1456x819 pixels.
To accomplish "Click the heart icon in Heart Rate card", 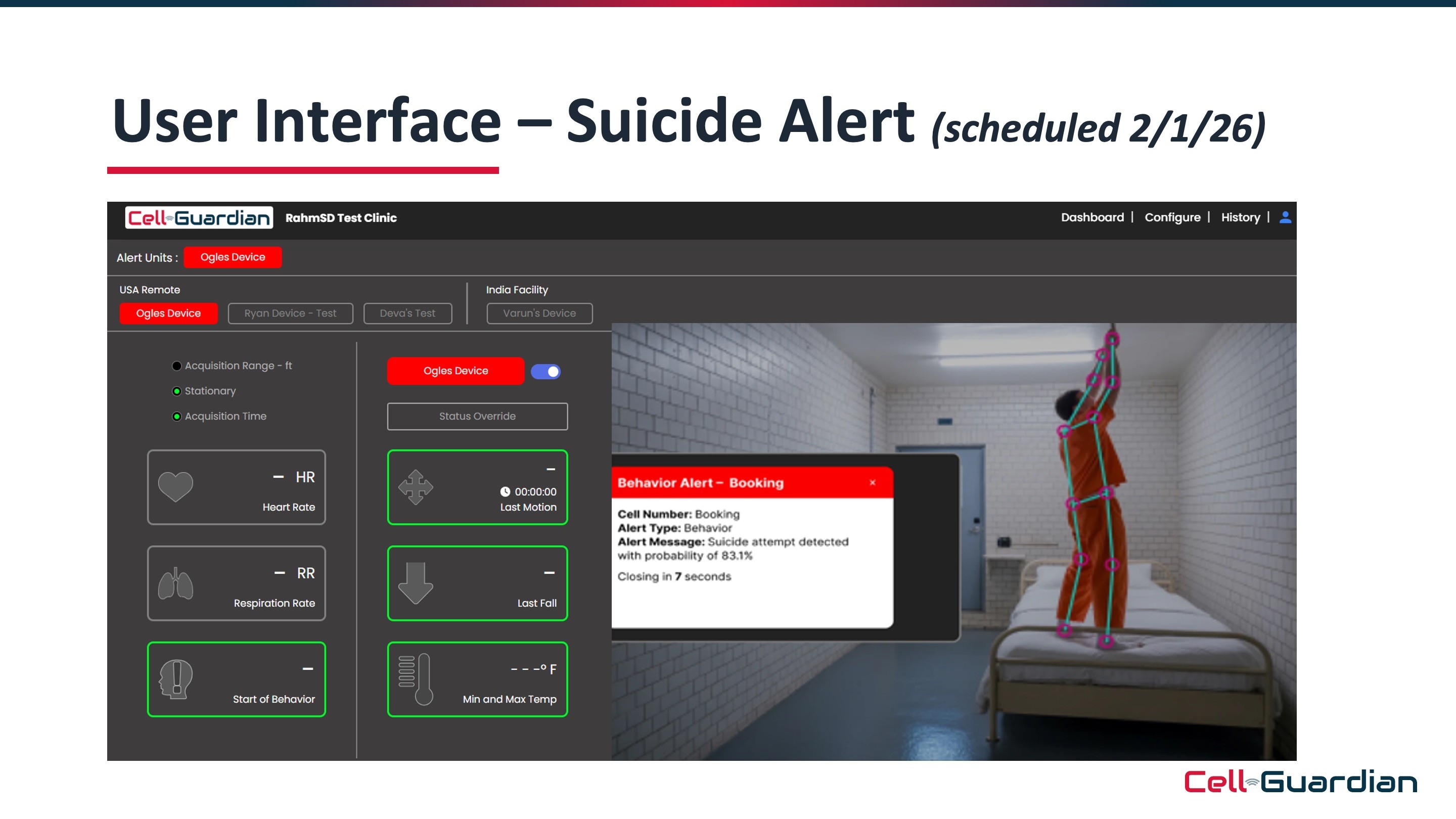I will click(175, 487).
